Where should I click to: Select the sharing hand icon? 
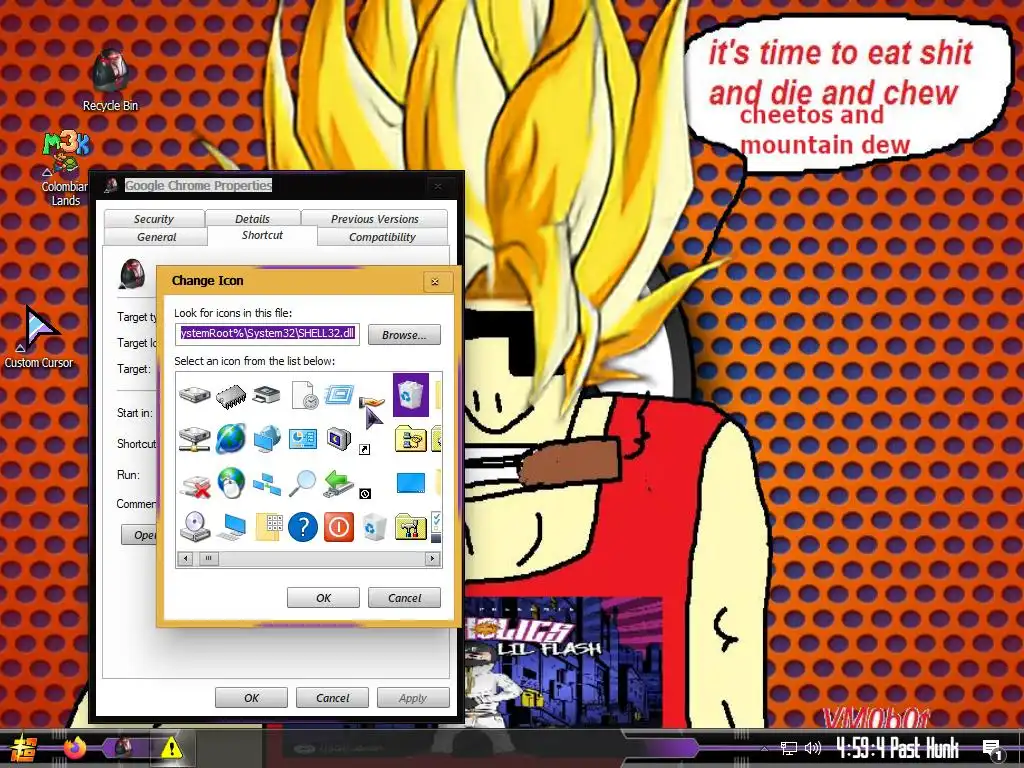pyautogui.click(x=370, y=400)
